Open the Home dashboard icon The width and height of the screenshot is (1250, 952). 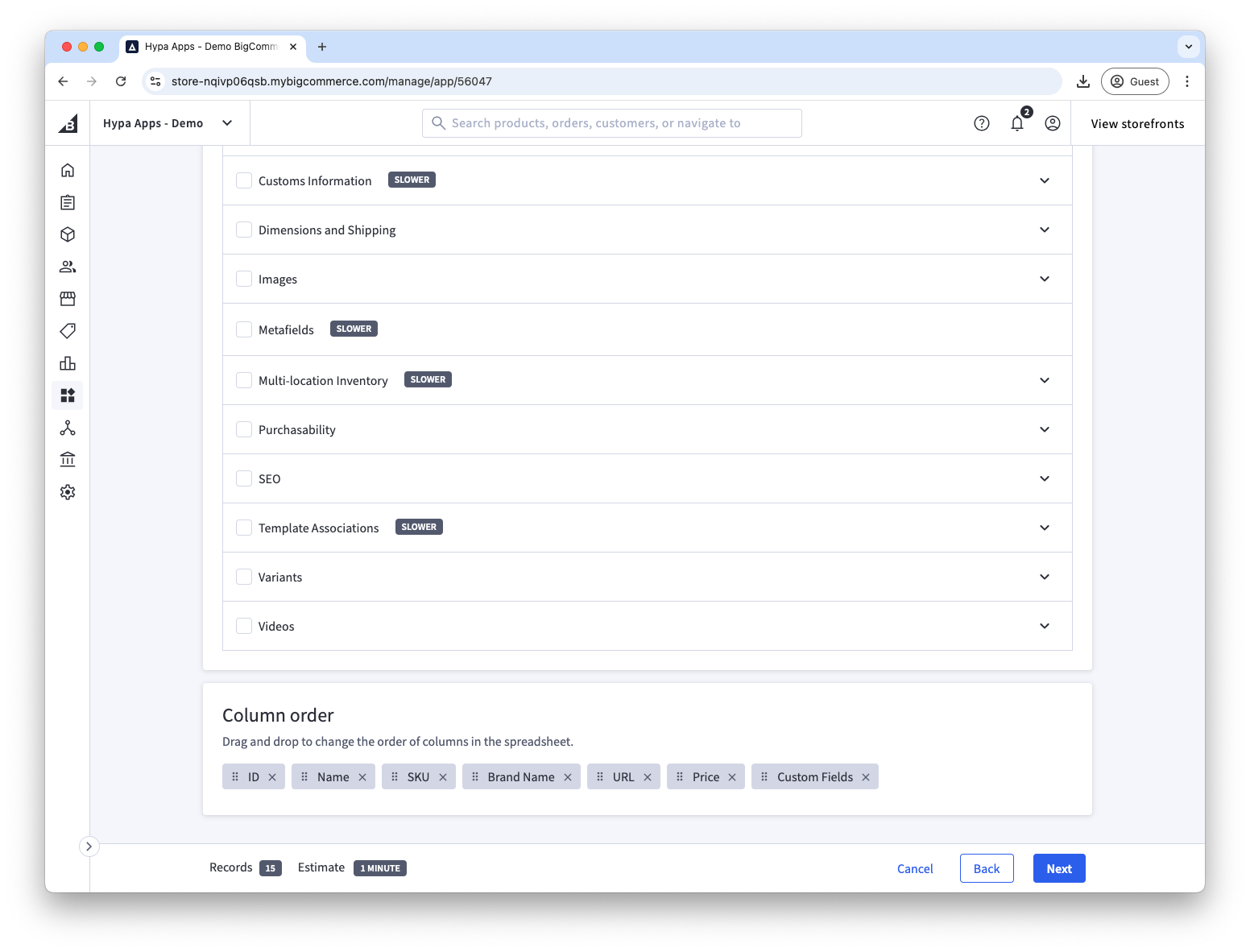tap(68, 170)
